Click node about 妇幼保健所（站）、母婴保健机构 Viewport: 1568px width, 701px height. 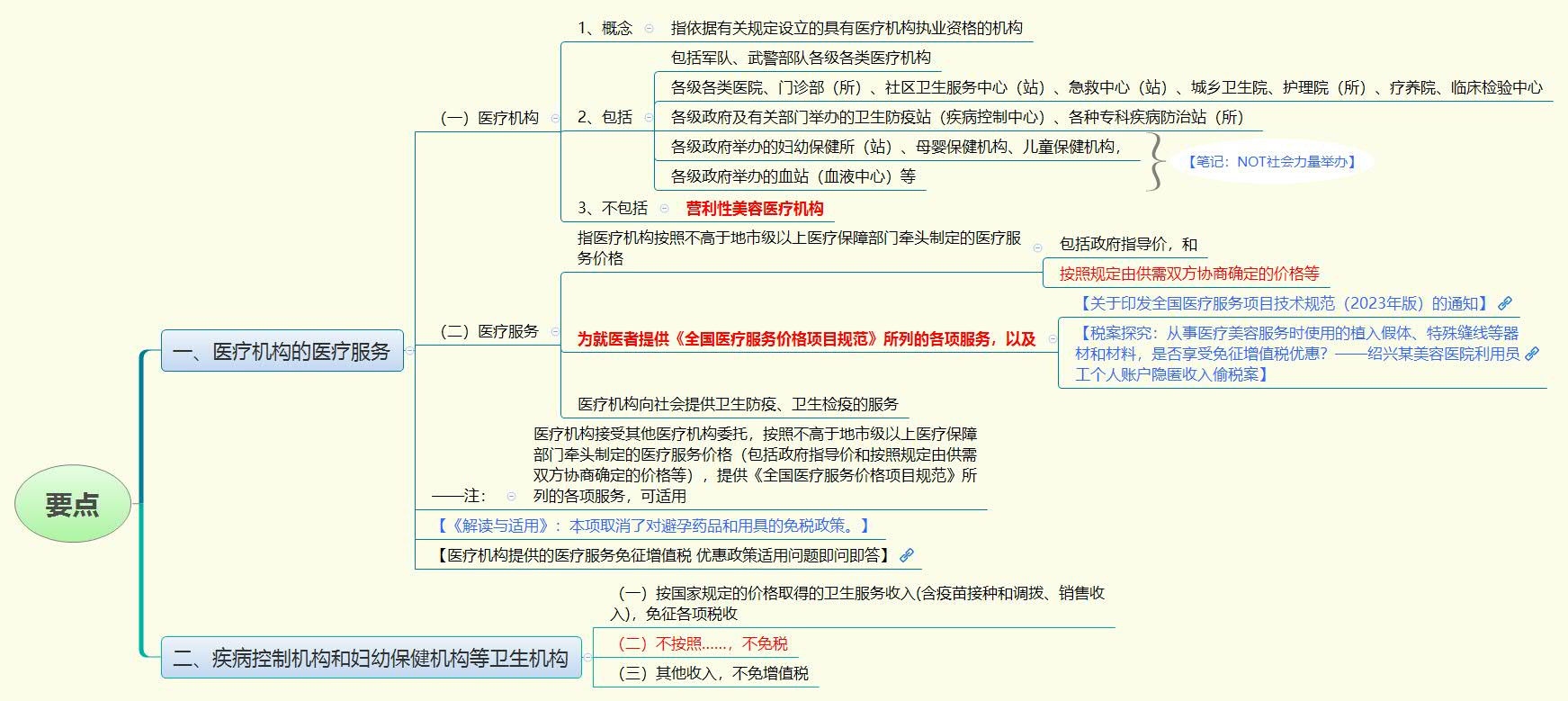coord(896,147)
